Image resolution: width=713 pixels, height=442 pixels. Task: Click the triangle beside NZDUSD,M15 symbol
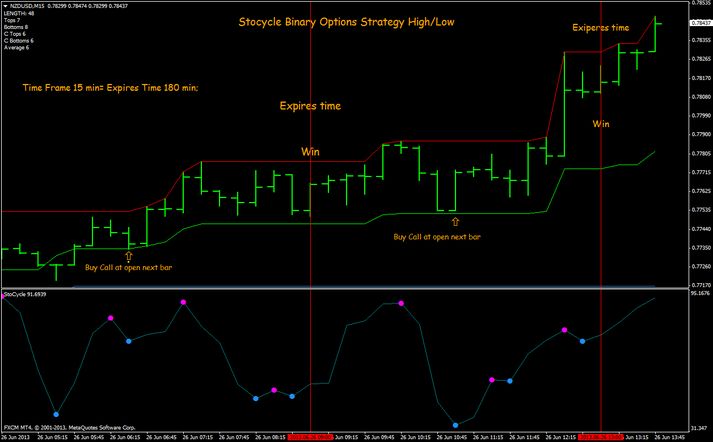[5, 6]
